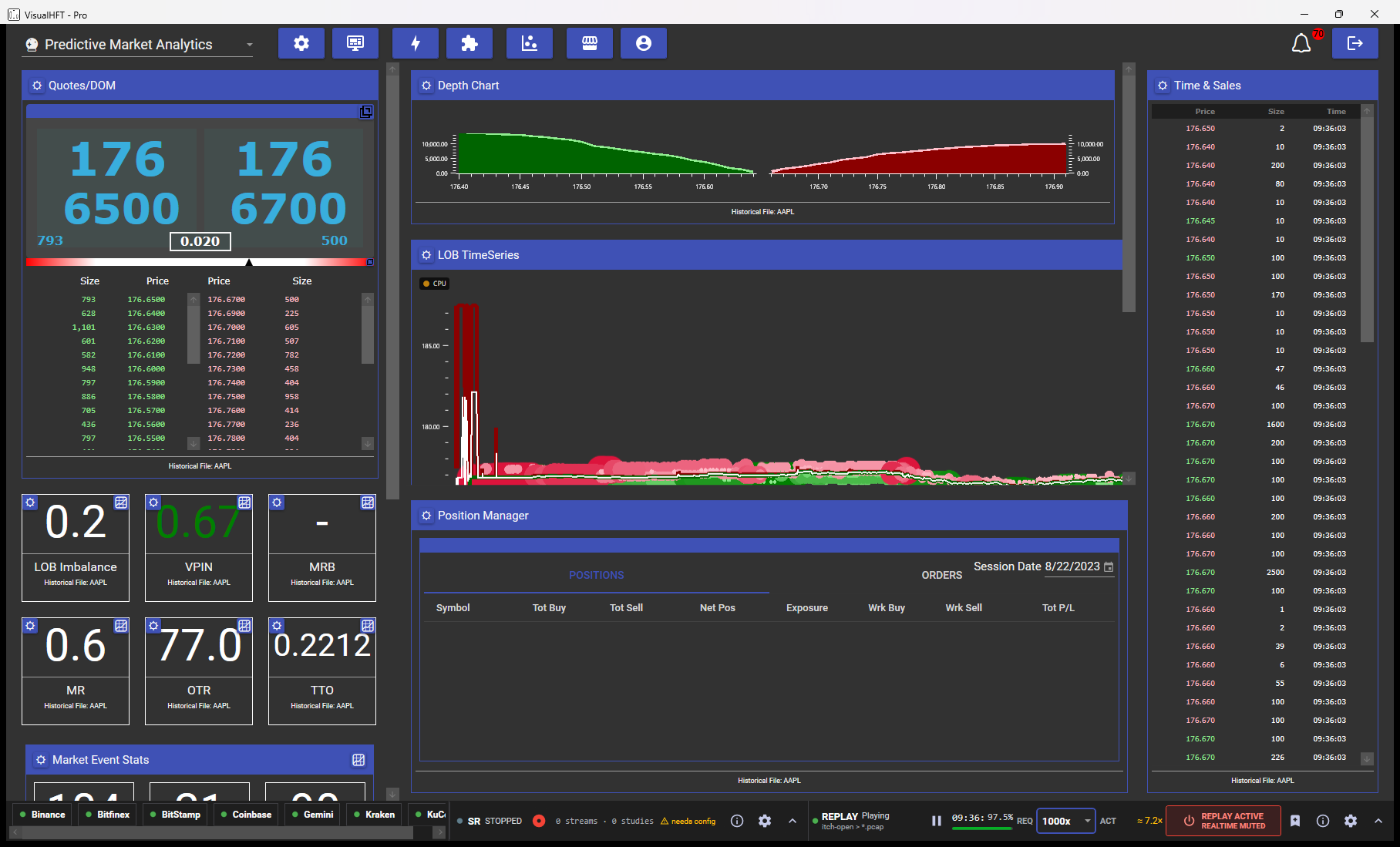Open chart view of OTR tile

244,626
